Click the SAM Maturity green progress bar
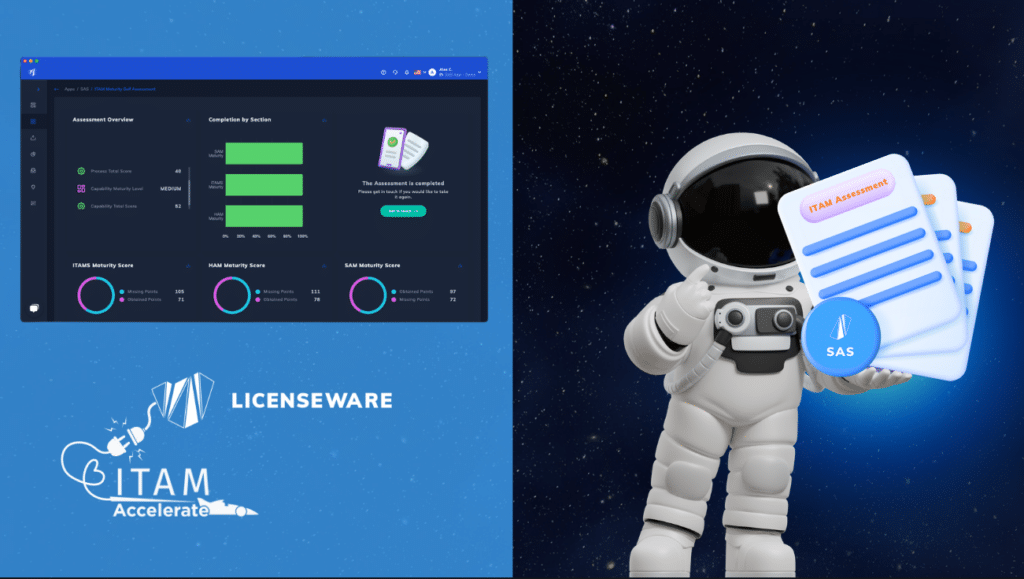1024x579 pixels. pos(263,153)
